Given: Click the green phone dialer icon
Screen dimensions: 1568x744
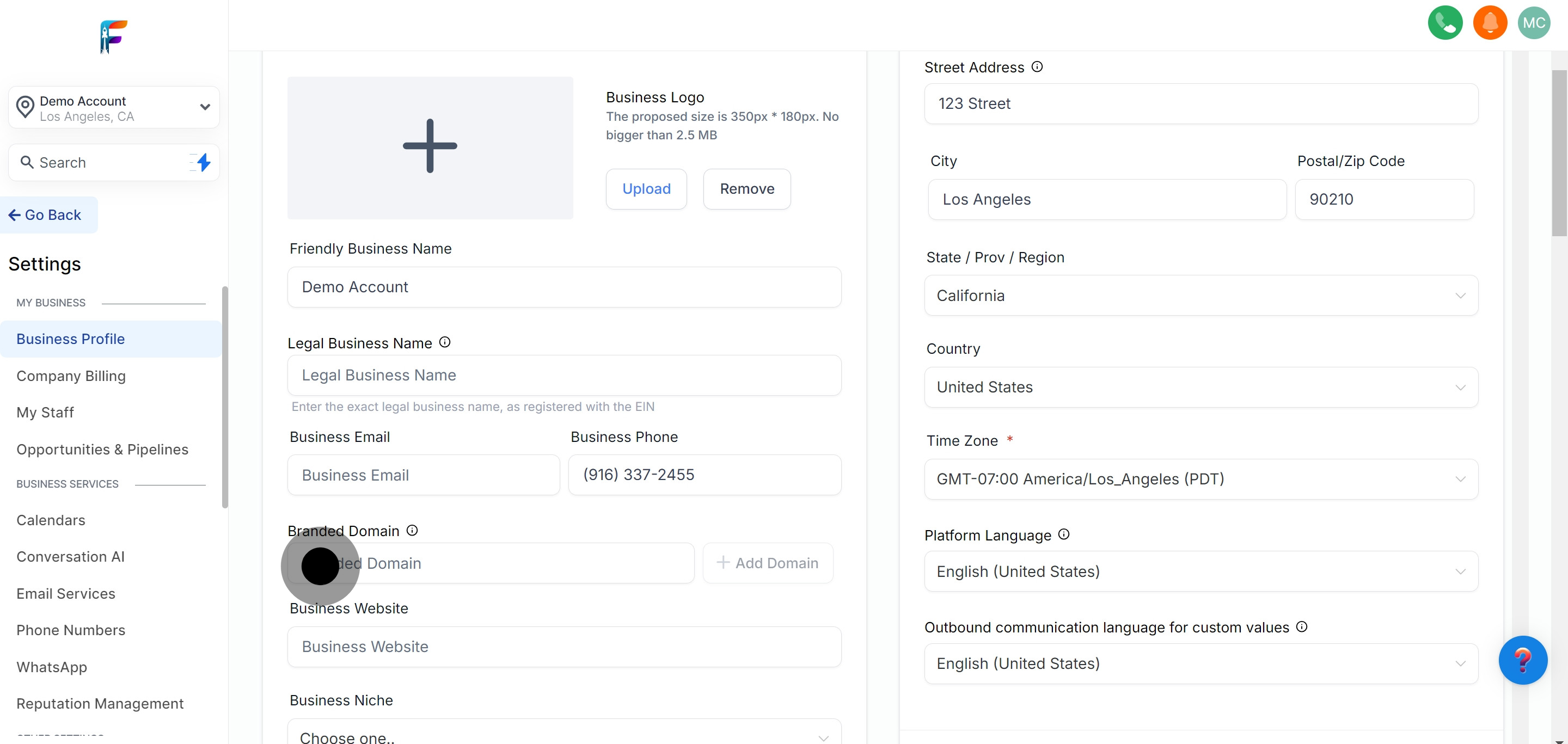Looking at the screenshot, I should tap(1444, 23).
